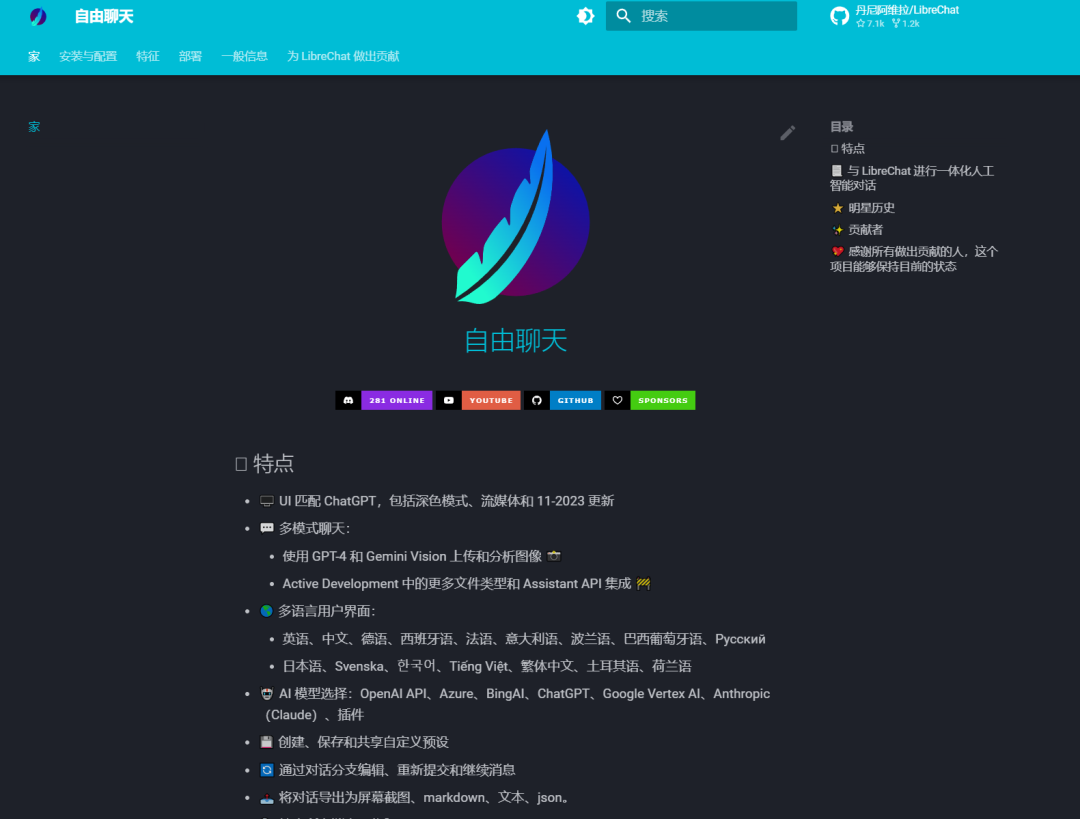1080x819 pixels.
Task: Switch to the 特征 tab
Action: (x=147, y=56)
